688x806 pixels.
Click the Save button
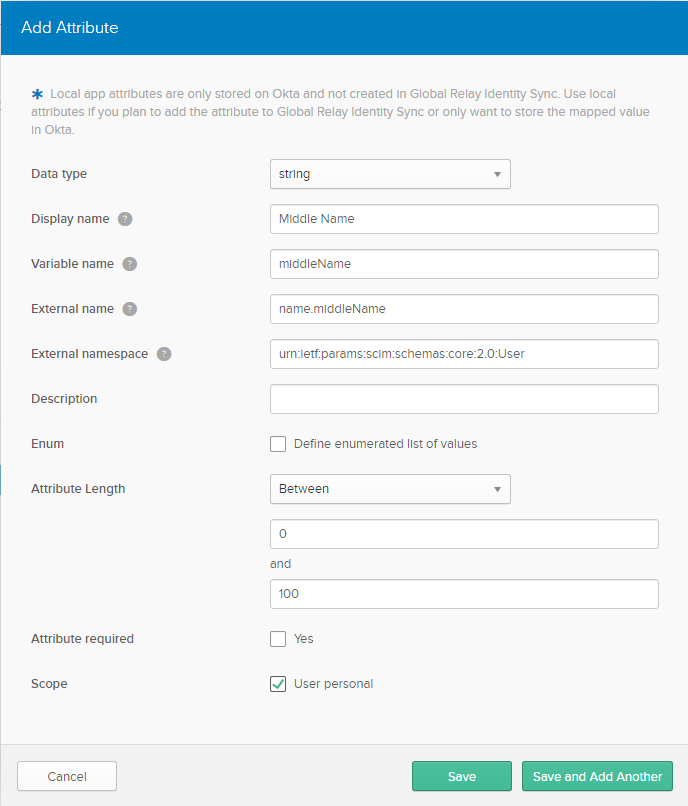tap(461, 776)
